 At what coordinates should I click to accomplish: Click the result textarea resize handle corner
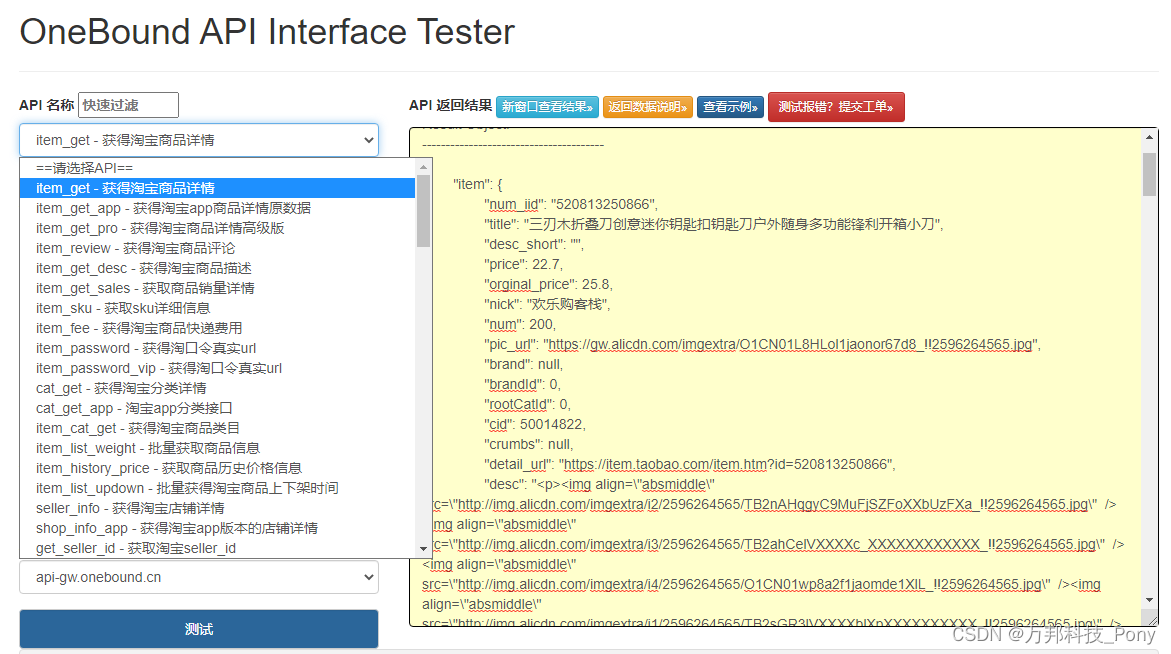tap(1152, 620)
